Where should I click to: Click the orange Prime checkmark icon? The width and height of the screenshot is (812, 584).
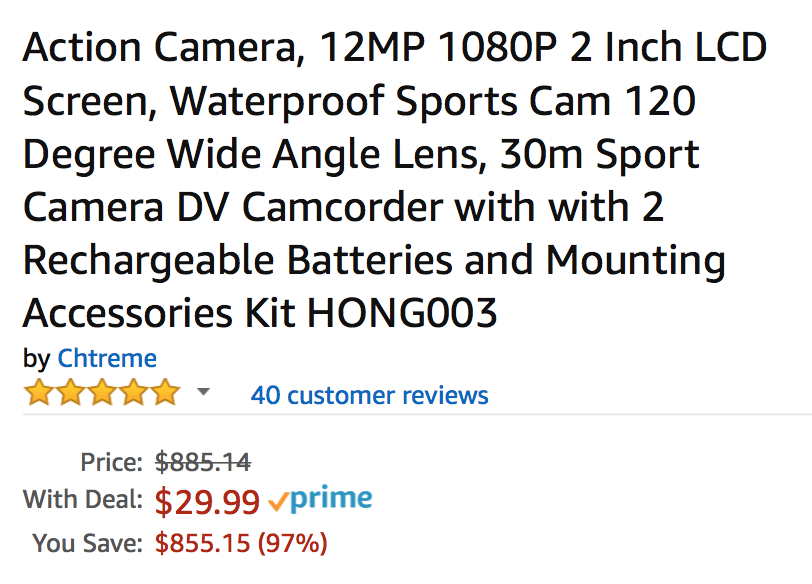pos(278,502)
